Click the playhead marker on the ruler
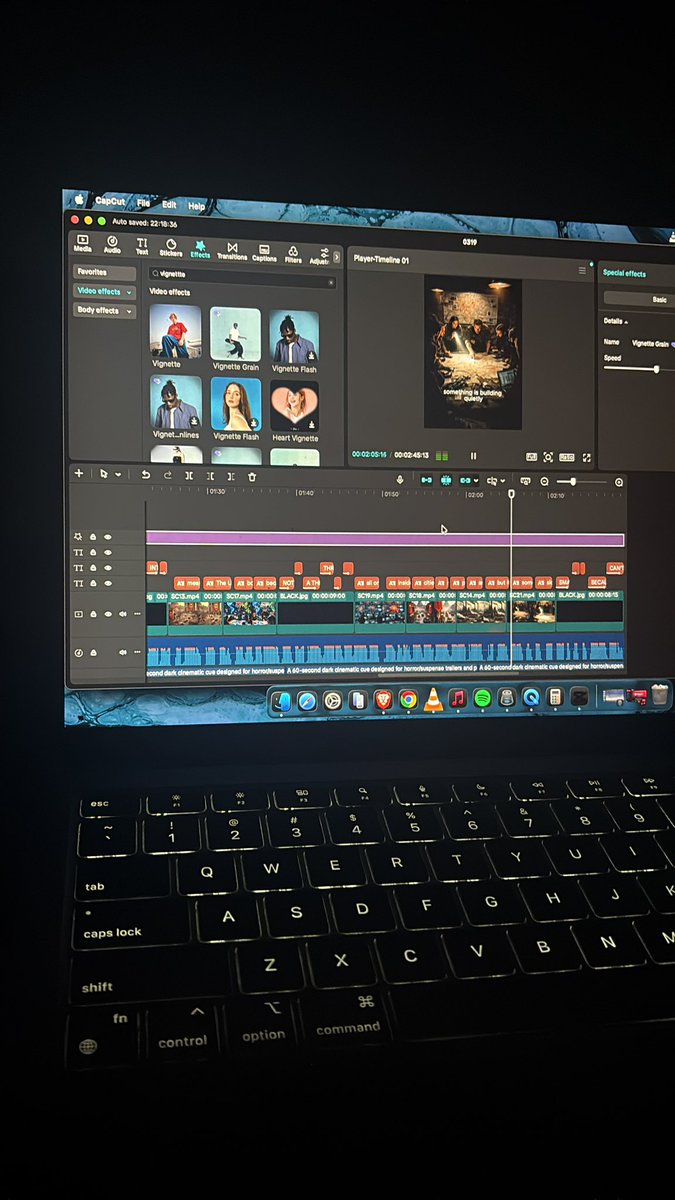The height and width of the screenshot is (1200, 675). [x=512, y=494]
